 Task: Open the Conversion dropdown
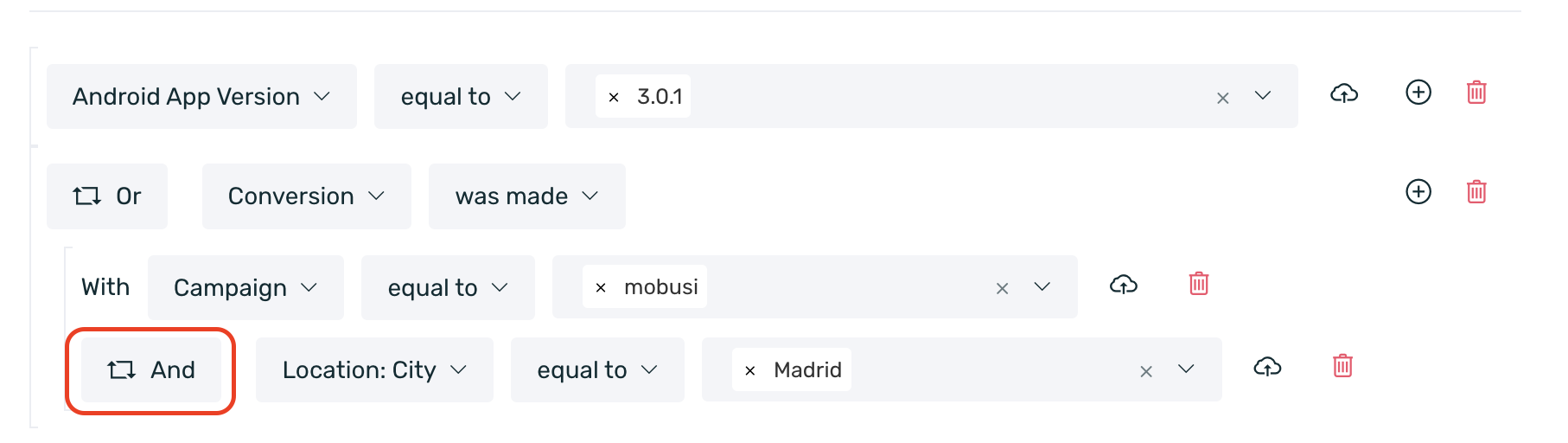coord(306,196)
